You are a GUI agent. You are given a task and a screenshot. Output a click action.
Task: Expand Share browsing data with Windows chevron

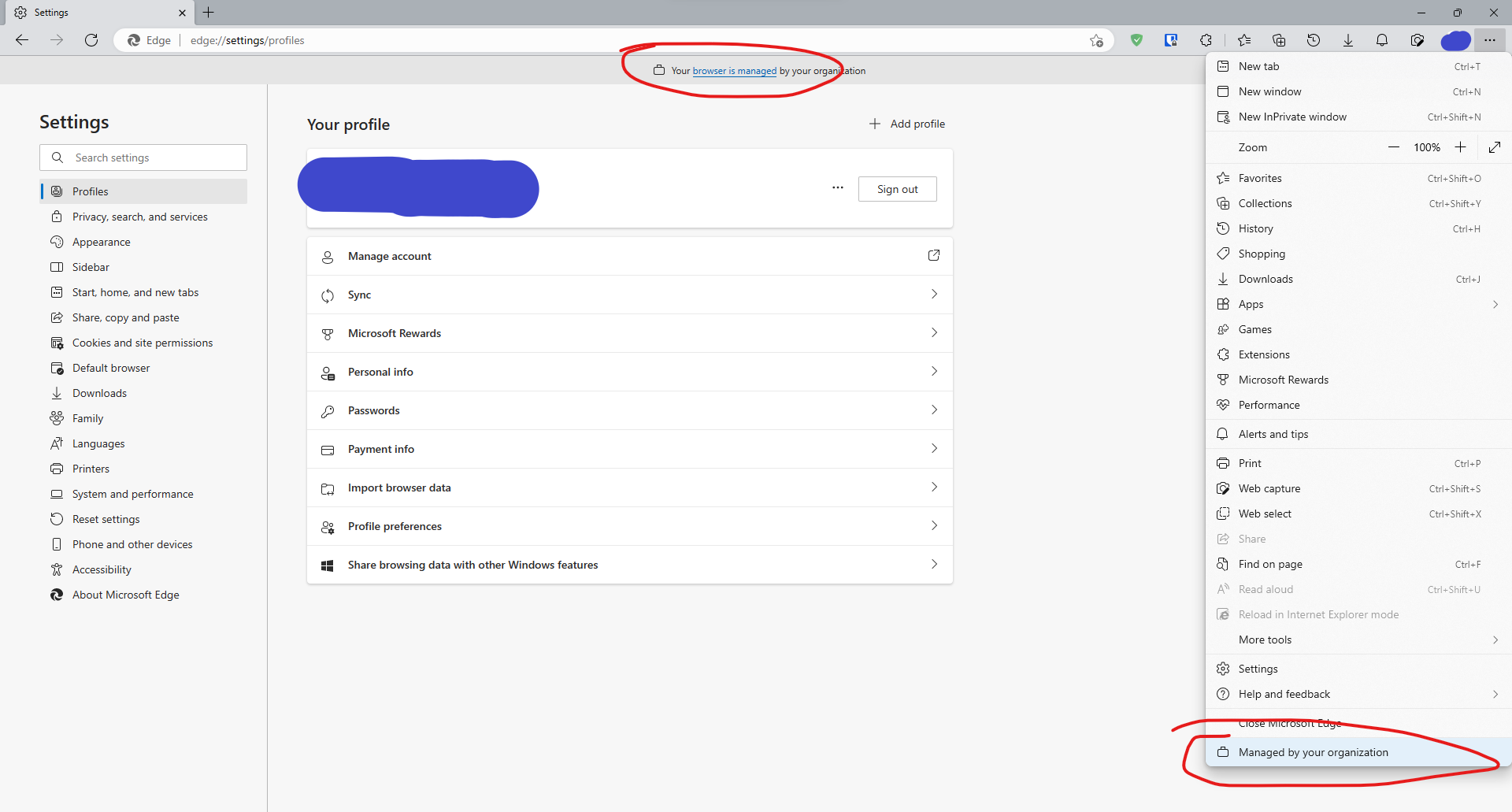934,564
